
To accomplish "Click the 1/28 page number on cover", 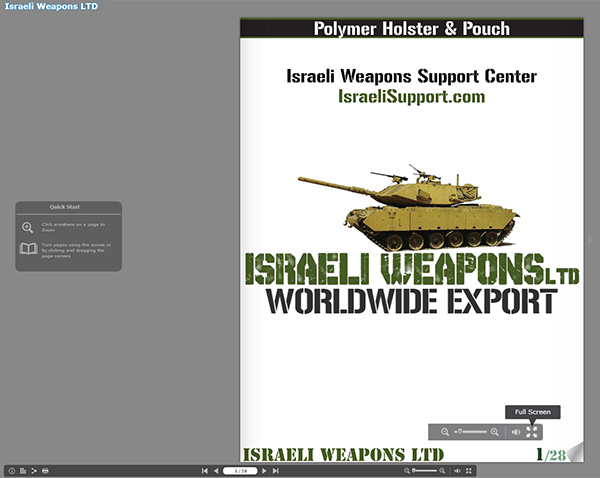I will [551, 455].
